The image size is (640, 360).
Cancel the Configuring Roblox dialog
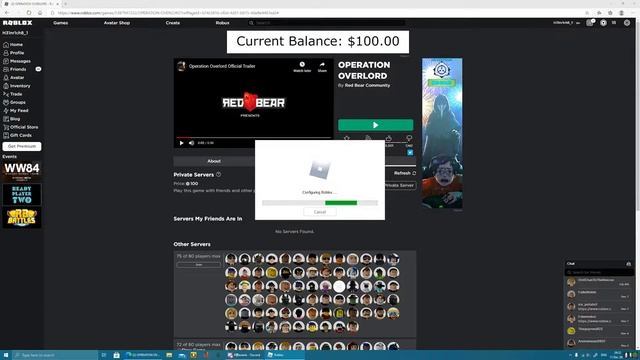(x=320, y=212)
